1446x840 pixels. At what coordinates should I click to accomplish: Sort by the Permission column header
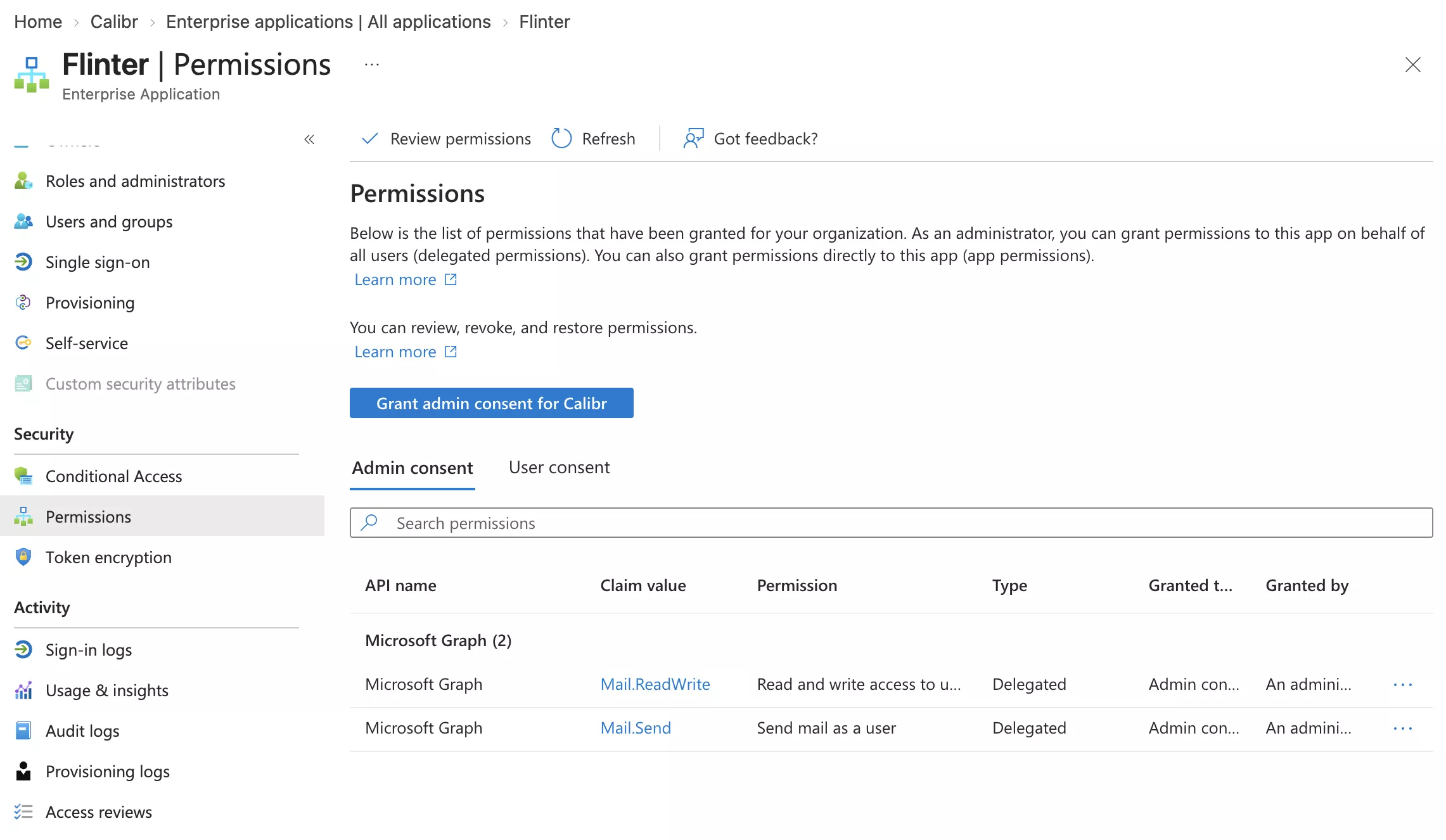point(797,586)
